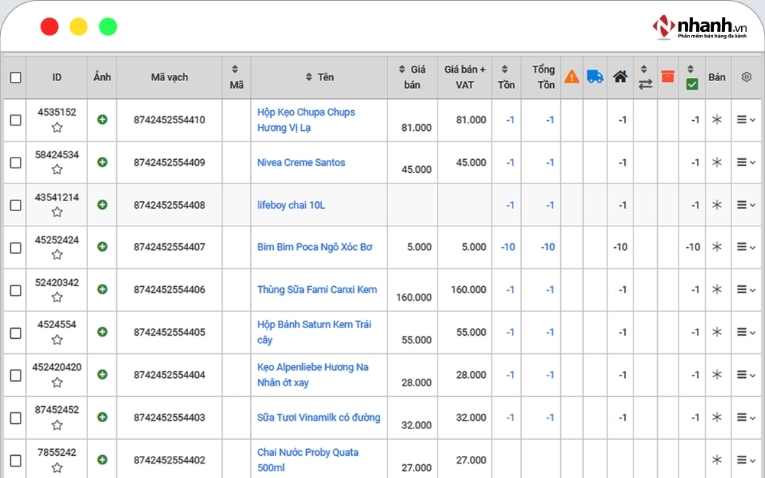This screenshot has height=478, width=765.
Task: Star product ID 58424534 as favorite
Action: [x=57, y=170]
